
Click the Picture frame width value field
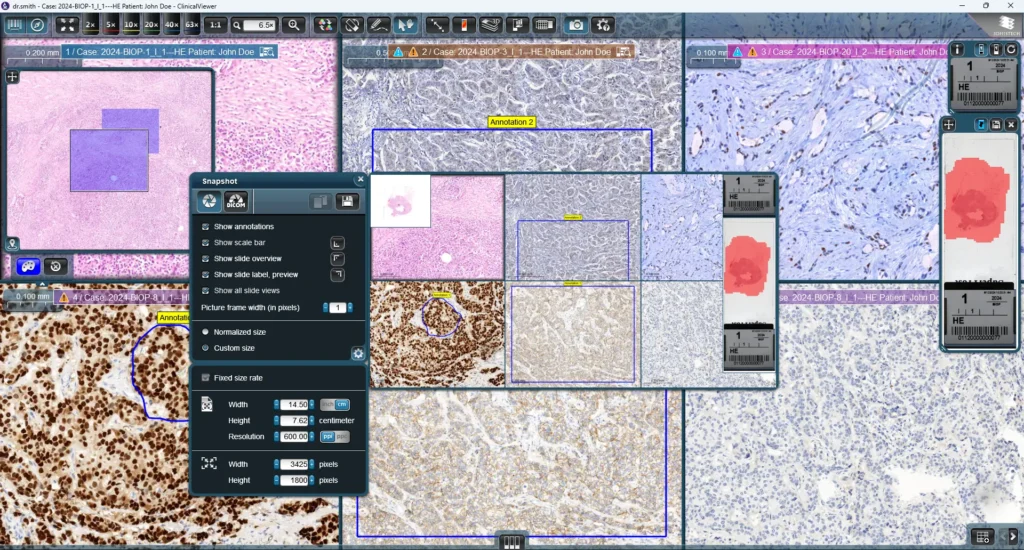point(338,308)
